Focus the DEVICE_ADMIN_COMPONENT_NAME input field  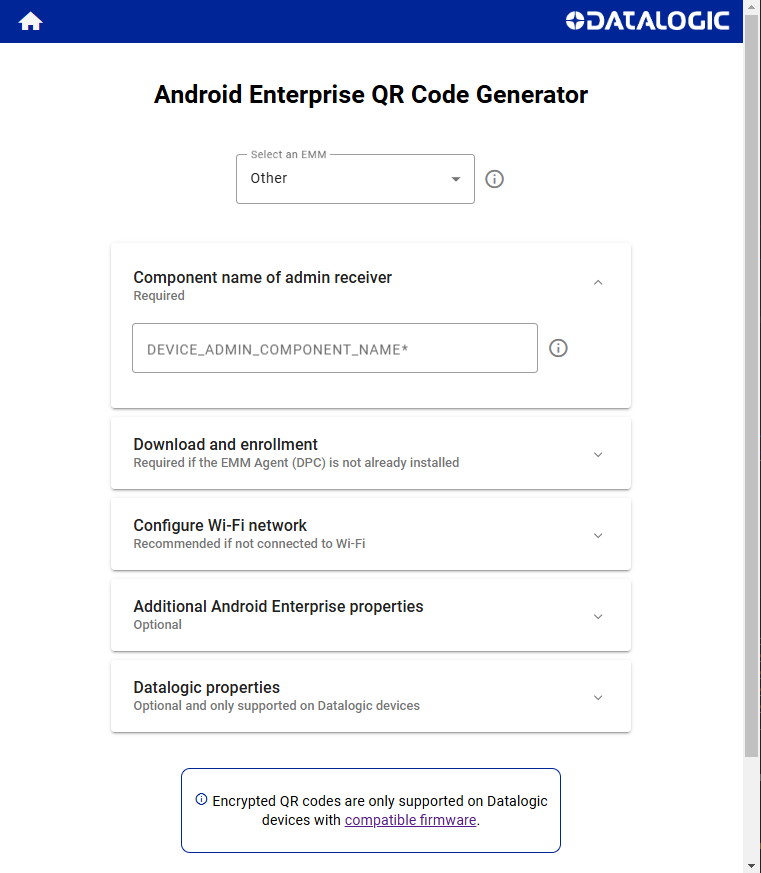pyautogui.click(x=335, y=348)
